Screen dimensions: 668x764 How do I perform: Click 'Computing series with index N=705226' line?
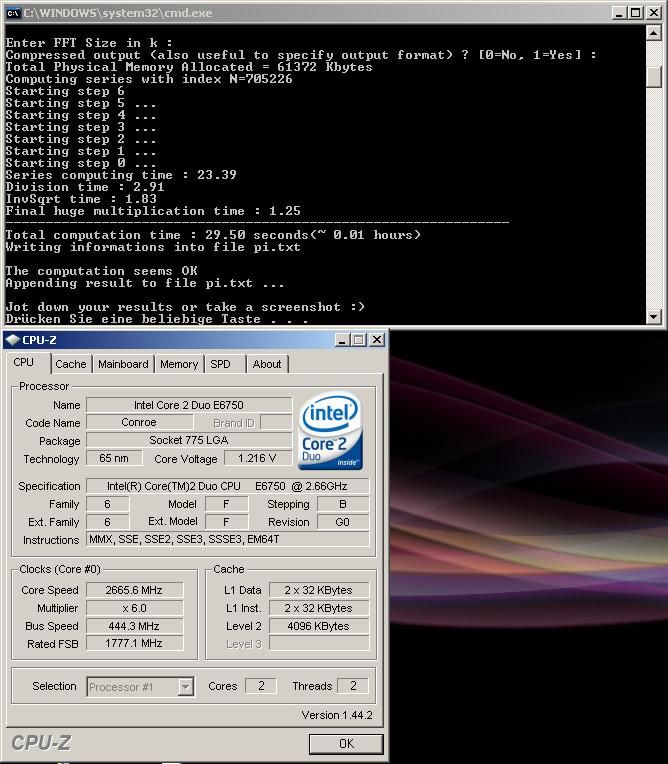(x=149, y=79)
